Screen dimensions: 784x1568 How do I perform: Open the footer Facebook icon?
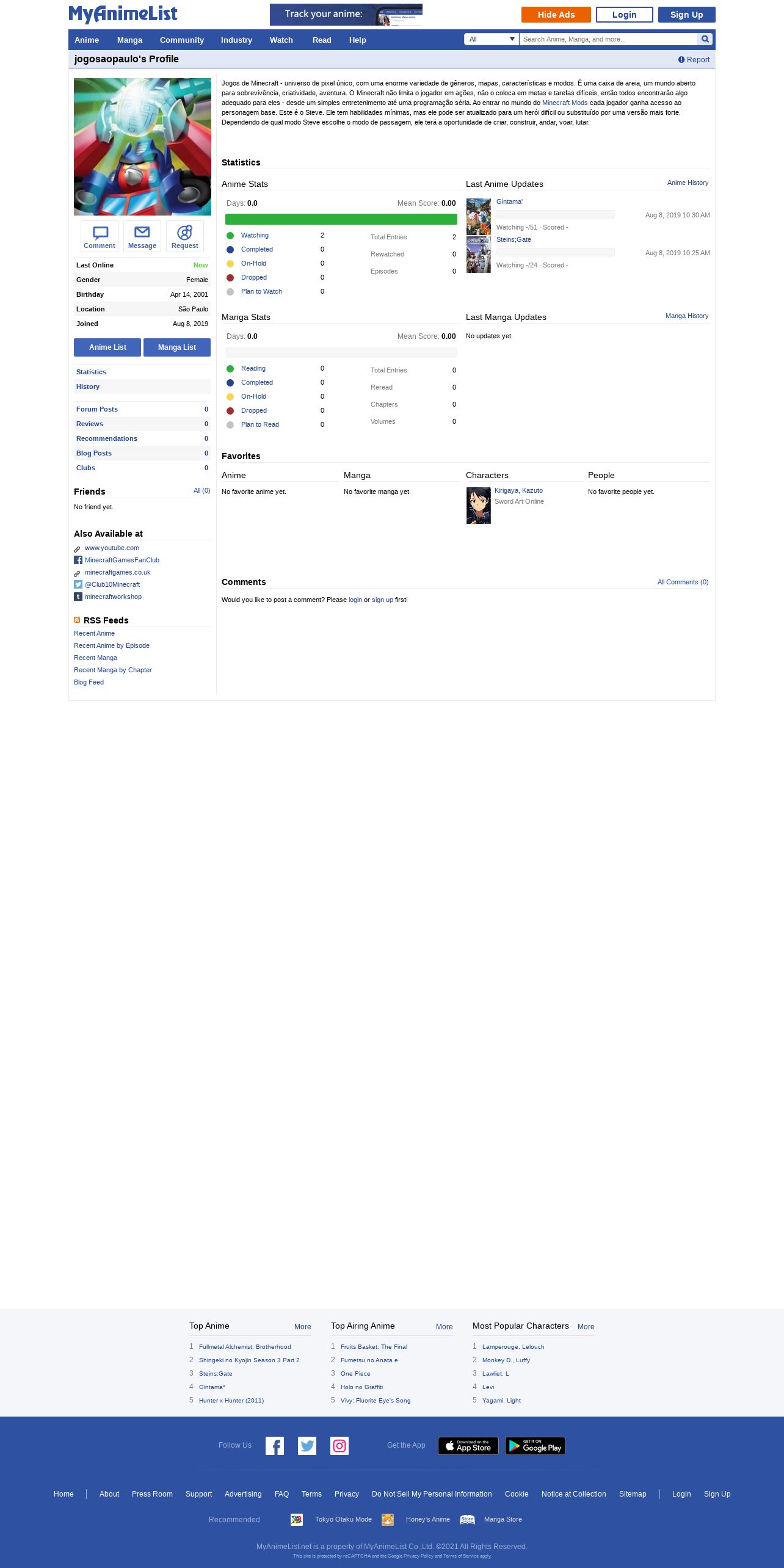click(275, 1446)
